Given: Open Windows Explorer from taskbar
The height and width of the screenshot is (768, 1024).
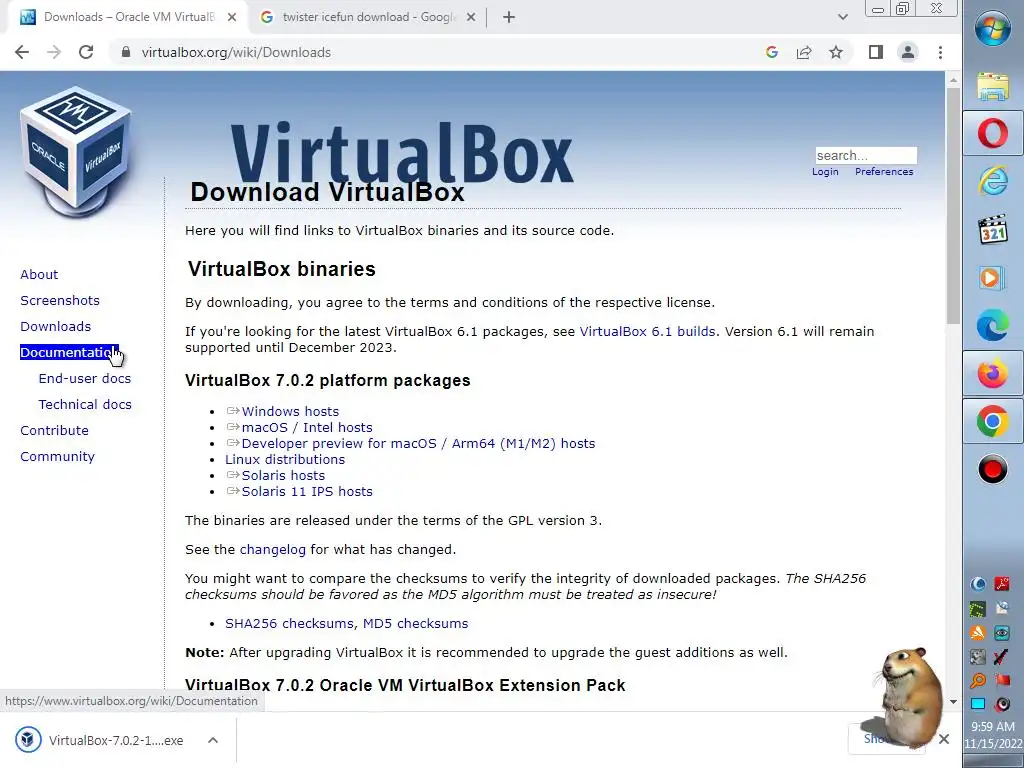Looking at the screenshot, I should [x=993, y=86].
